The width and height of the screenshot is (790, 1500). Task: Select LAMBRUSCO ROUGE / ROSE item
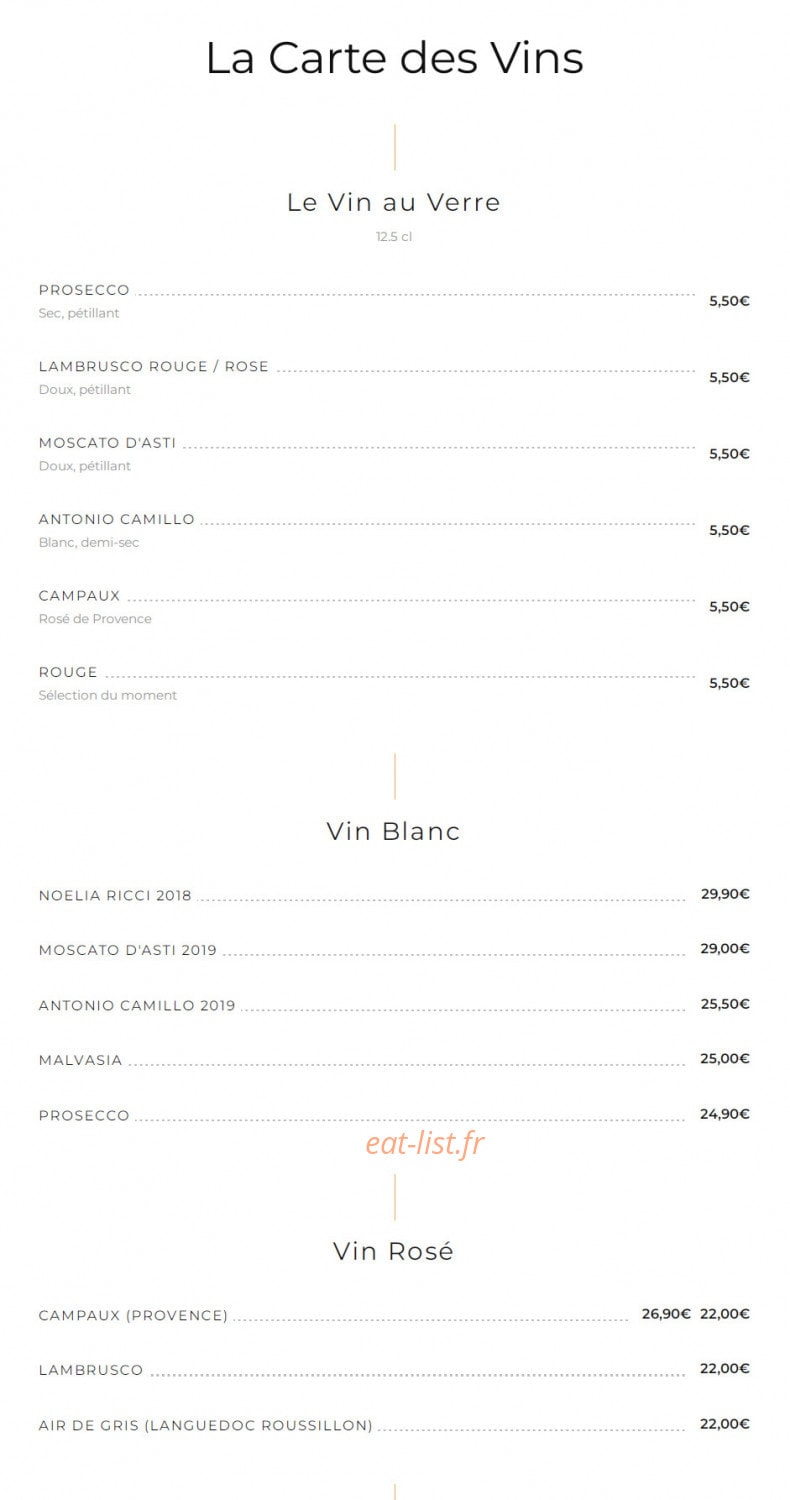[394, 378]
